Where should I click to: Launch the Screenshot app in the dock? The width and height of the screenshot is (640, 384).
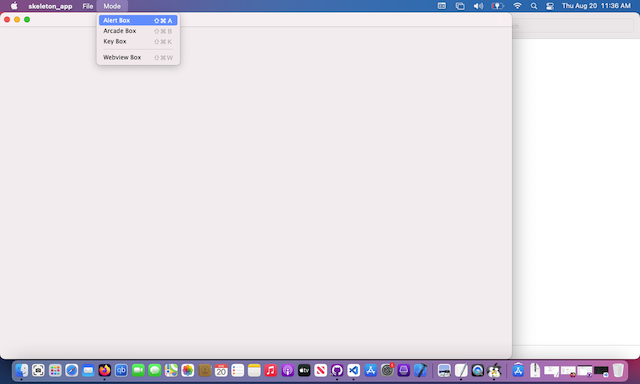[38, 371]
